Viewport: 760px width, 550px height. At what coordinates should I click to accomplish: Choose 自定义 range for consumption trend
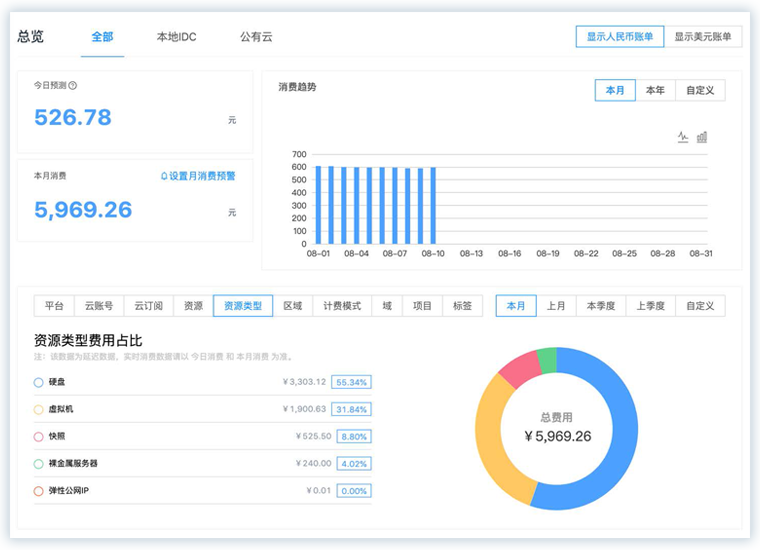(x=700, y=90)
